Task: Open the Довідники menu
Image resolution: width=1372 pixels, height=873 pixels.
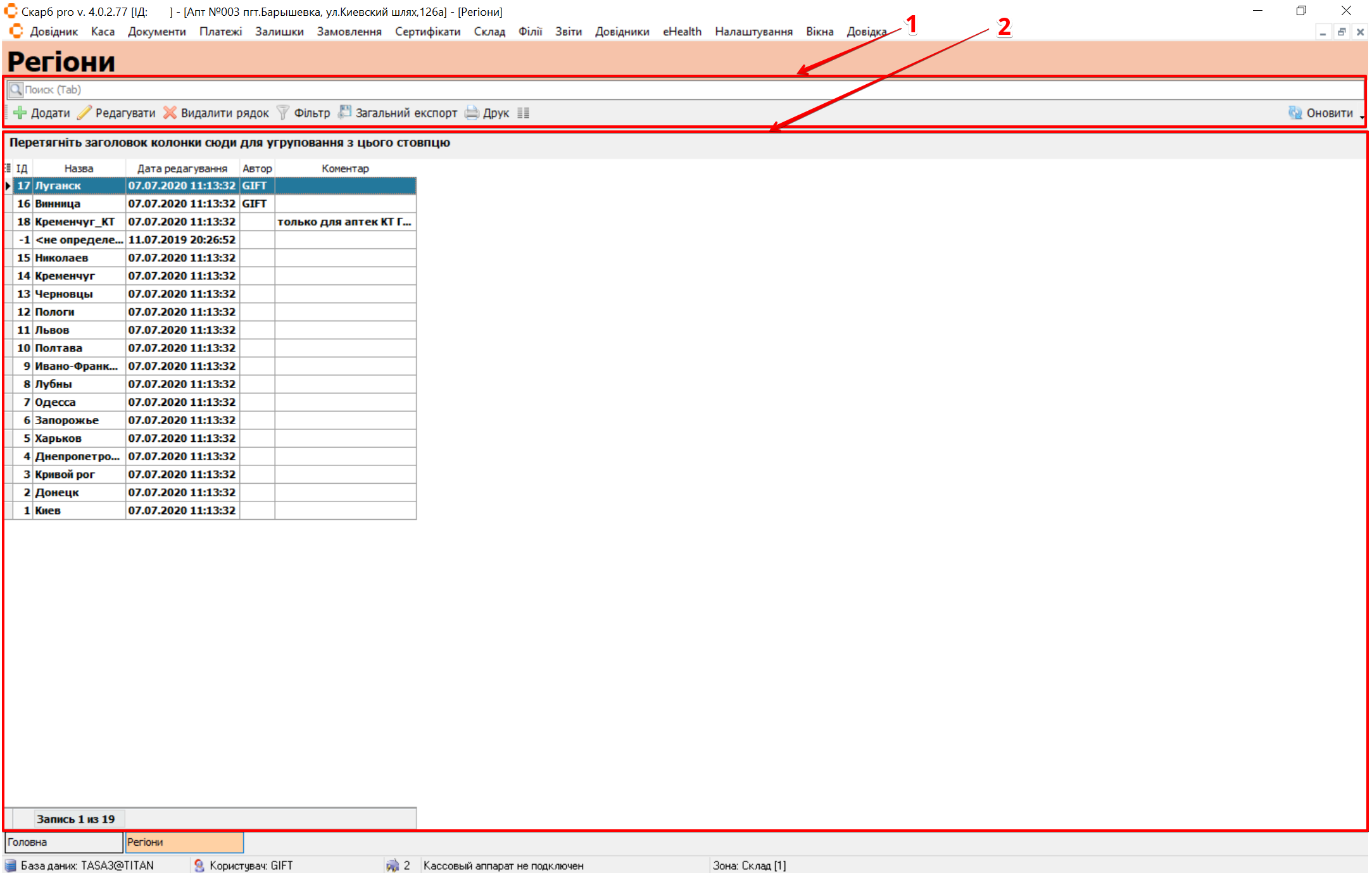Action: coord(622,32)
